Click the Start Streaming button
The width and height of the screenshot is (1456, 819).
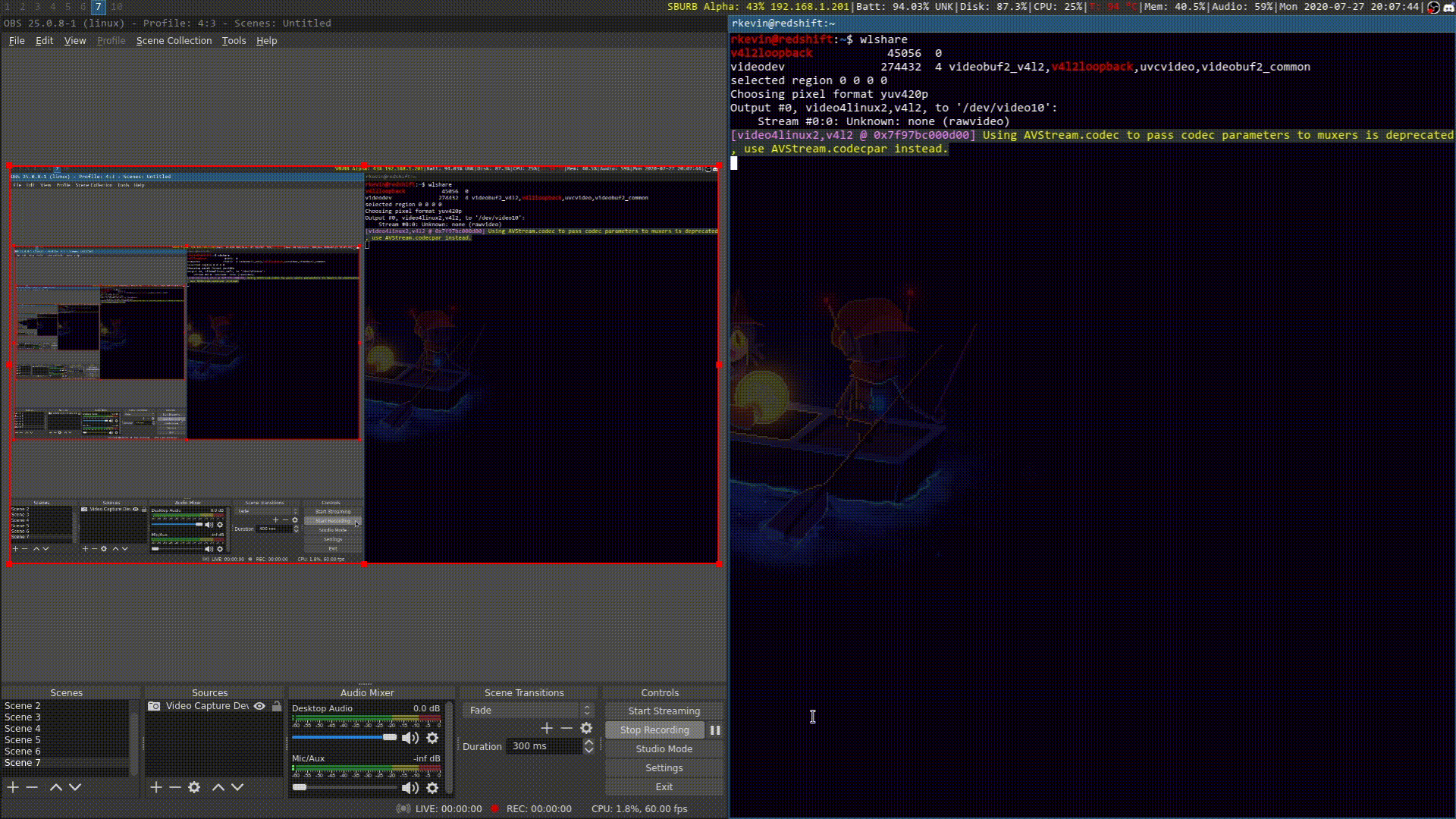[664, 711]
